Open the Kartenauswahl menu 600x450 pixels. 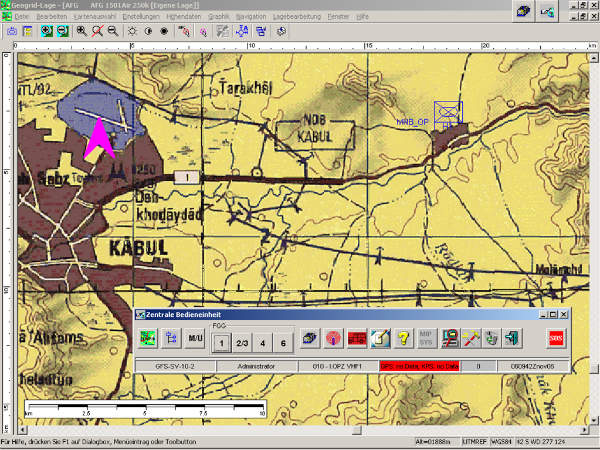[x=94, y=17]
